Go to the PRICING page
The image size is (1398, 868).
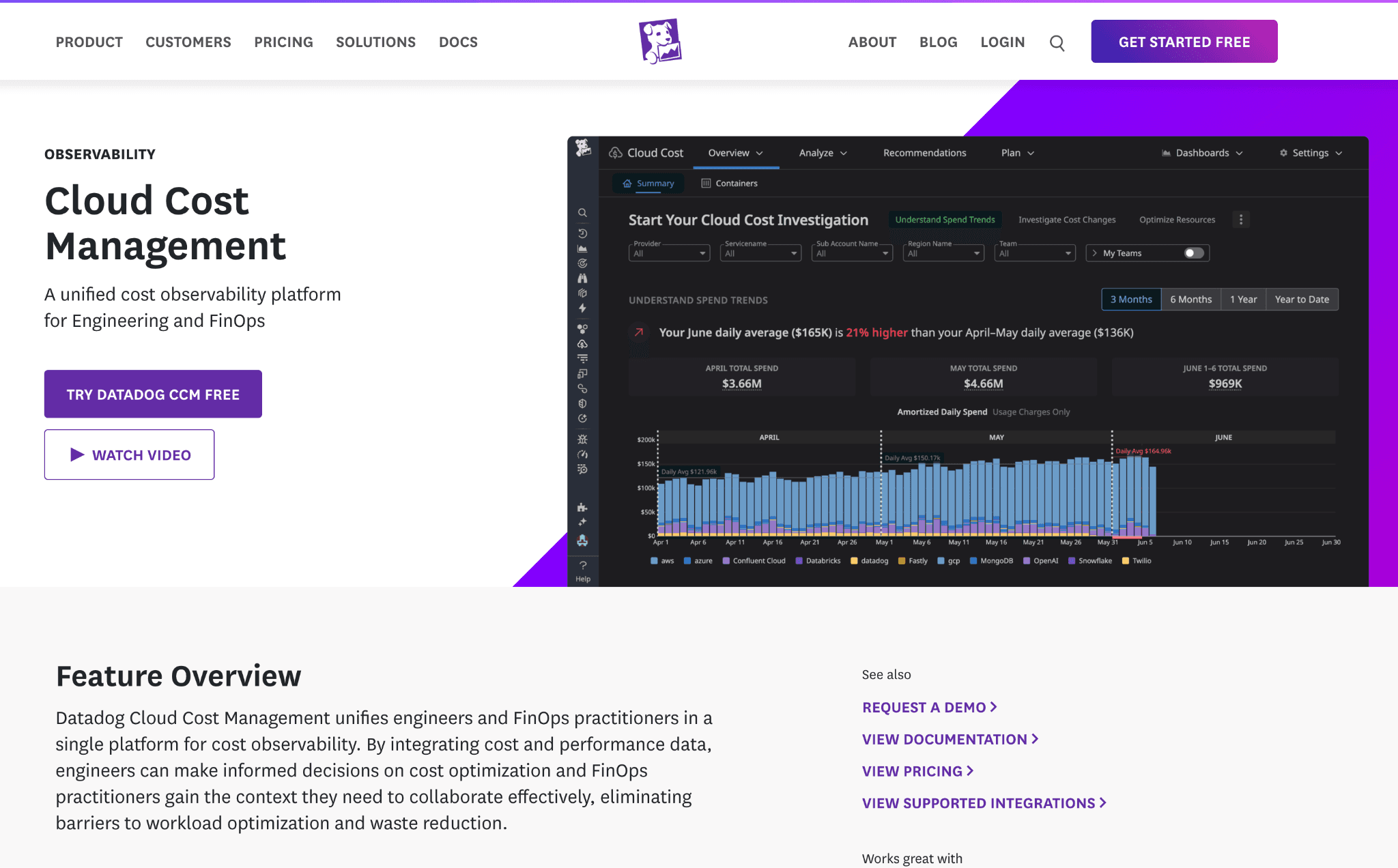(283, 42)
